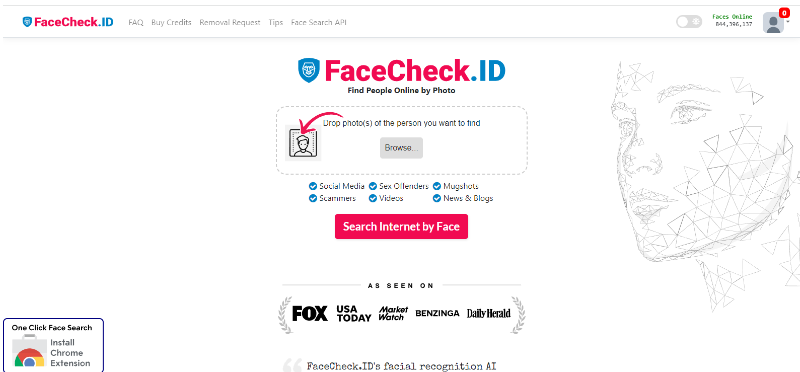Click the user avatar profile icon

point(773,23)
